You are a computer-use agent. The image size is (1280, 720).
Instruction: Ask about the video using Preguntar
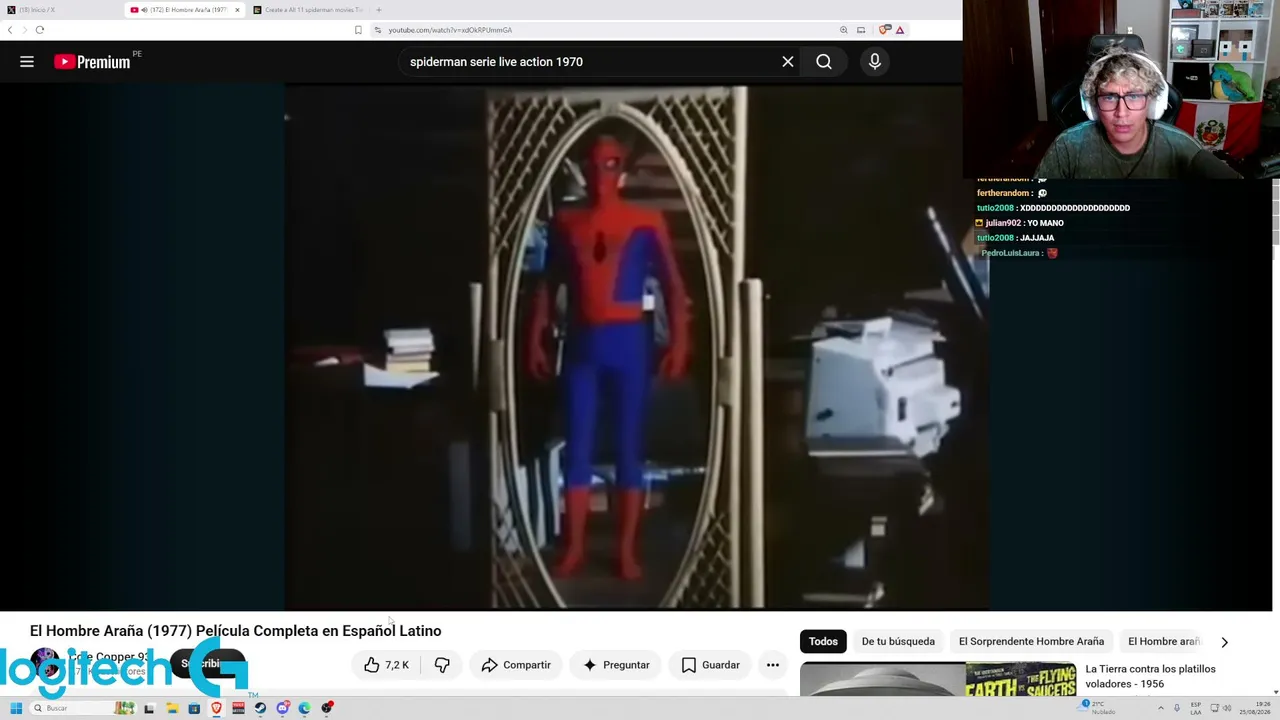point(616,665)
